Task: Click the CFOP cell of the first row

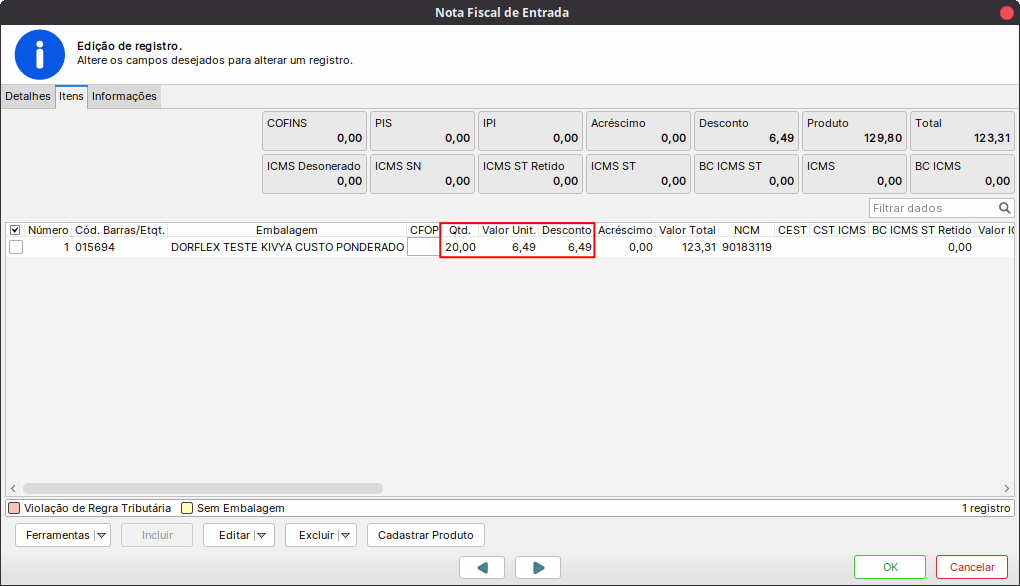Action: 423,247
